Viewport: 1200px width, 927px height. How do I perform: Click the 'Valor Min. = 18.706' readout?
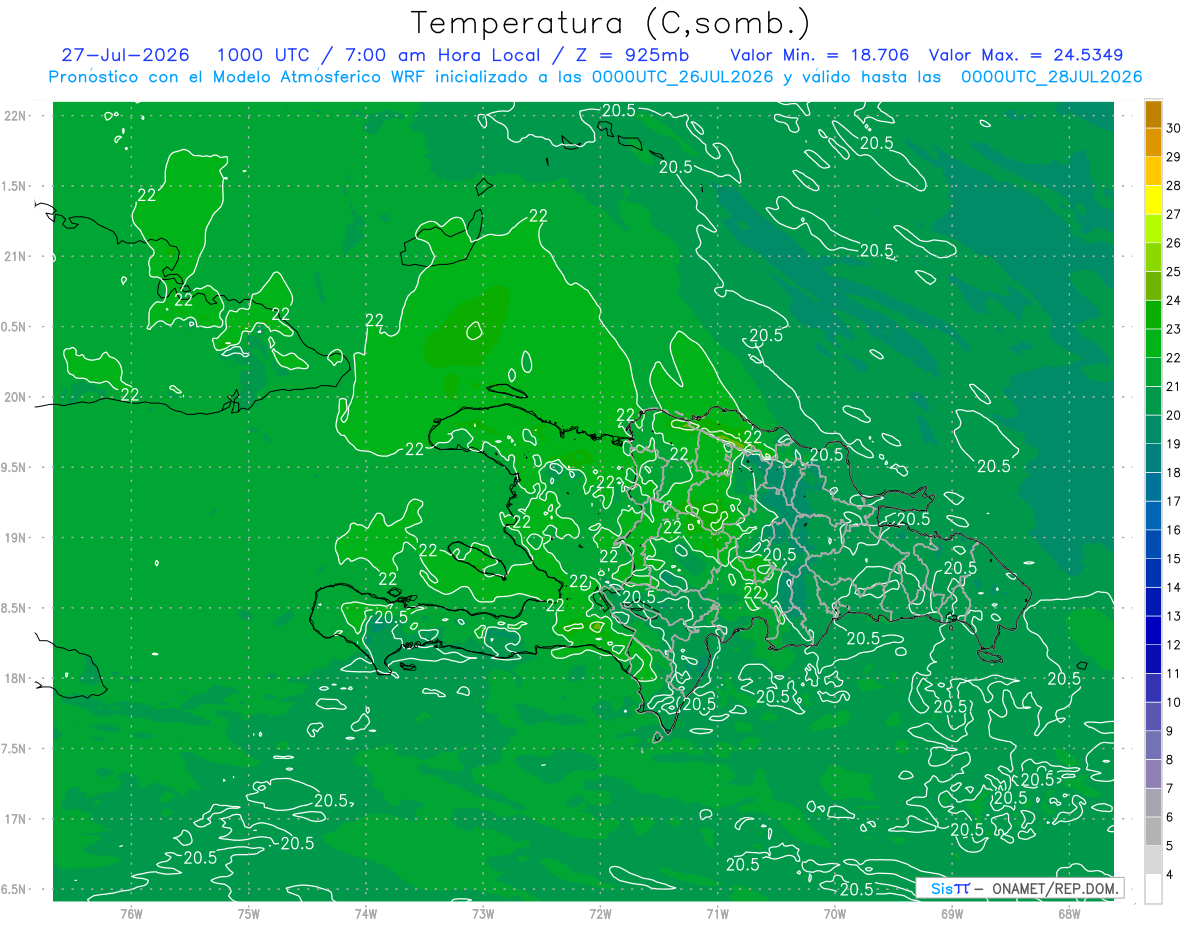click(820, 55)
